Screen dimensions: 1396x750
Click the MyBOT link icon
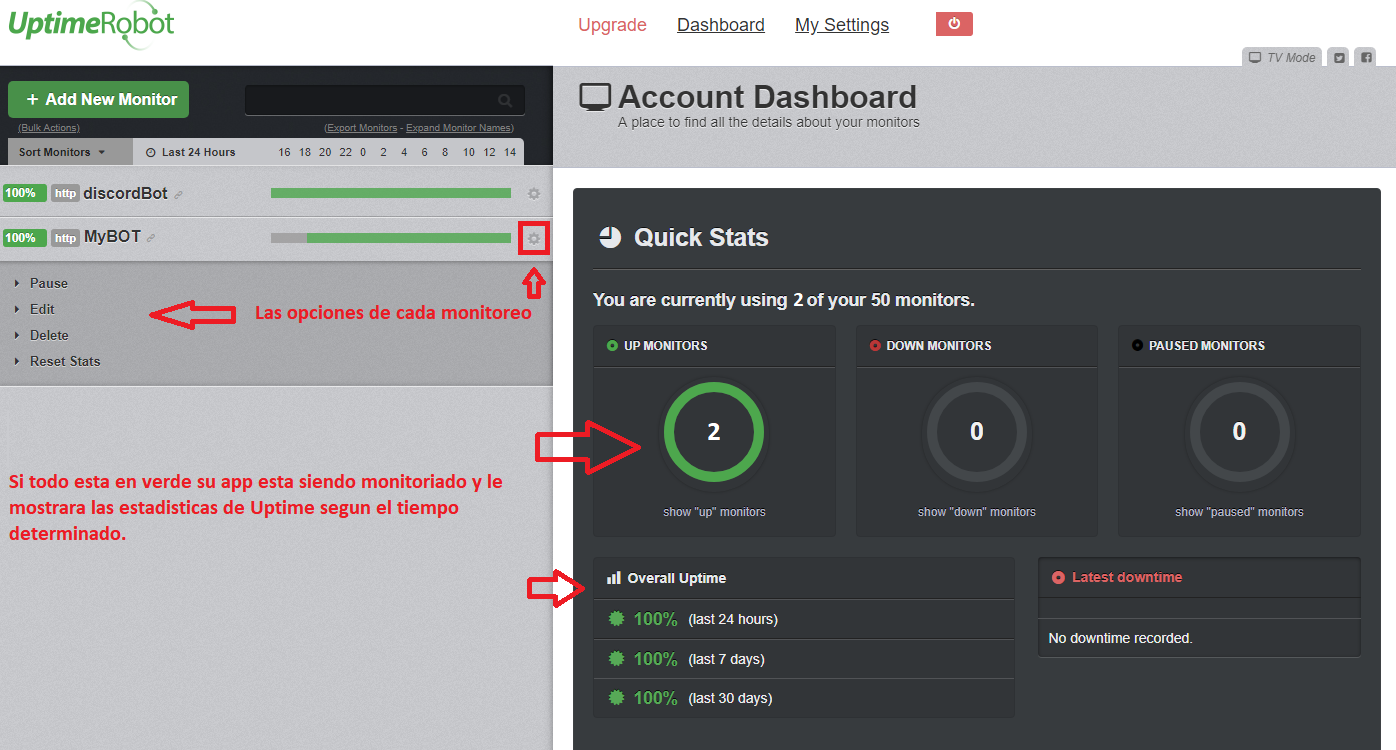[x=152, y=238]
